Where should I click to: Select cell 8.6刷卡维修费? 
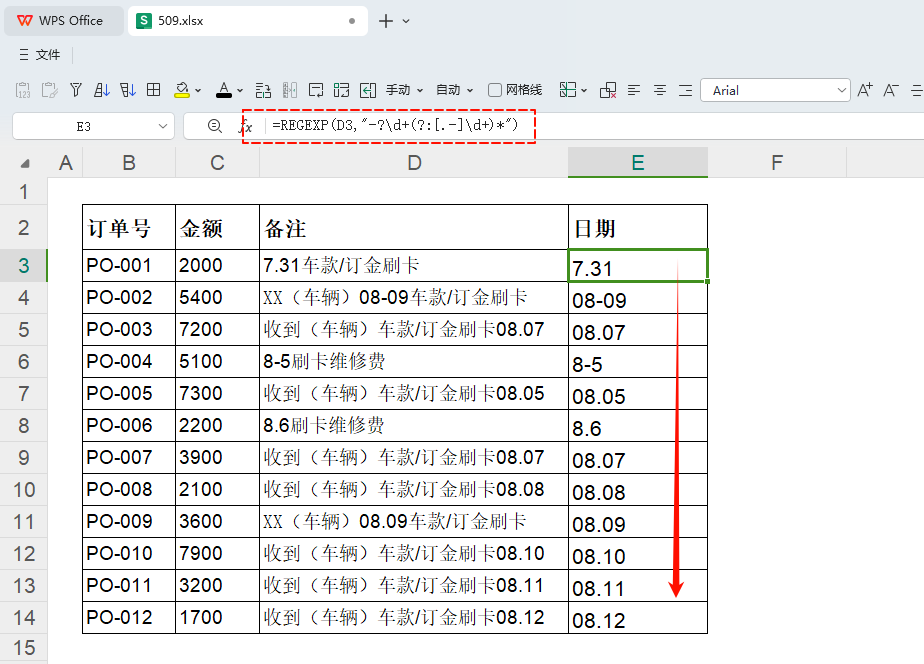tap(414, 426)
